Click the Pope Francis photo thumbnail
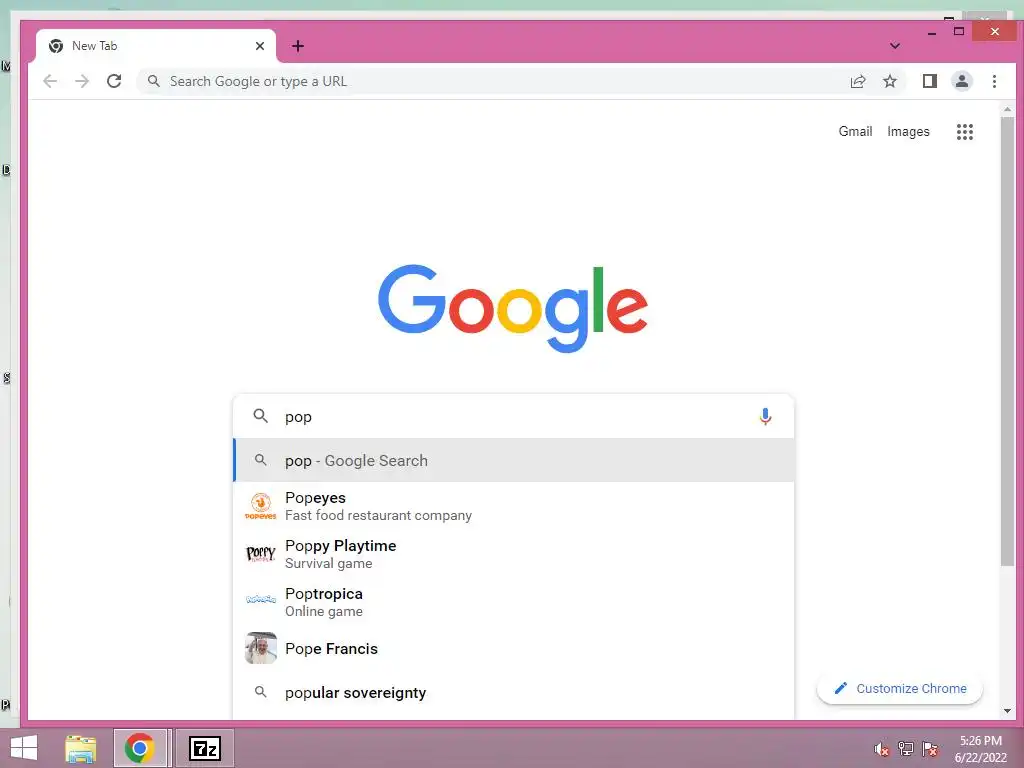 [x=261, y=648]
